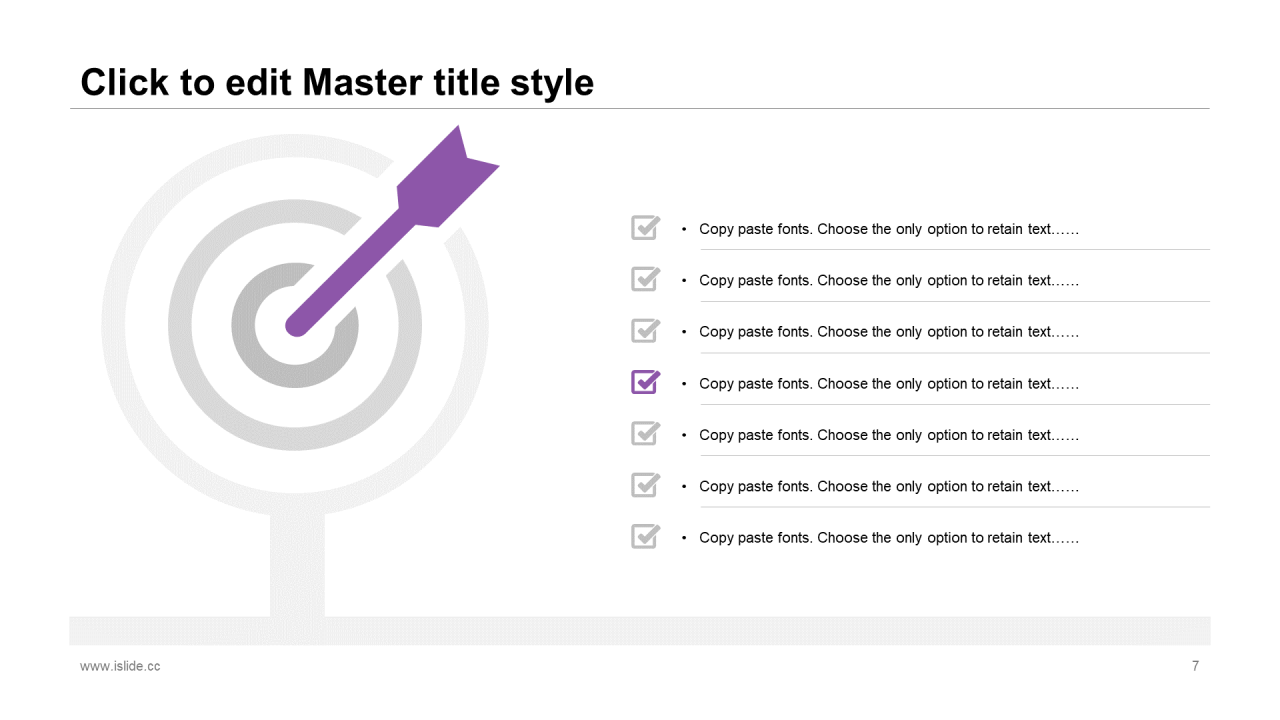The image size is (1280, 720).
Task: Click the third gray checkbox icon
Action: (x=646, y=330)
